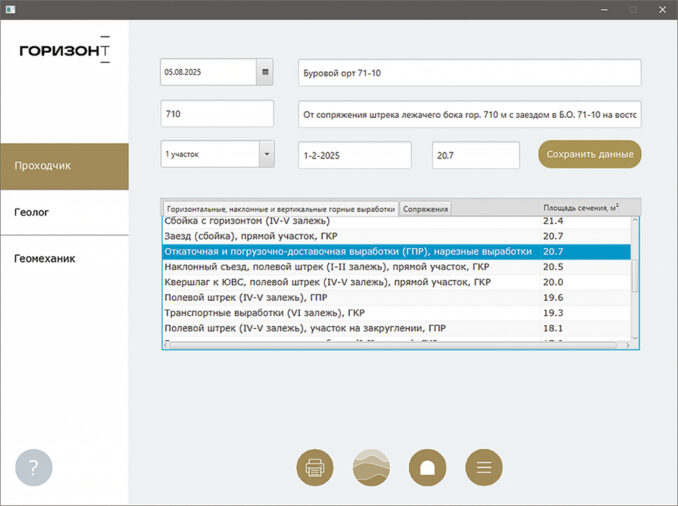This screenshot has height=506, width=678.
Task: Select row 'Транспортные выработки (VI залежь), ГКР'
Action: [350, 312]
